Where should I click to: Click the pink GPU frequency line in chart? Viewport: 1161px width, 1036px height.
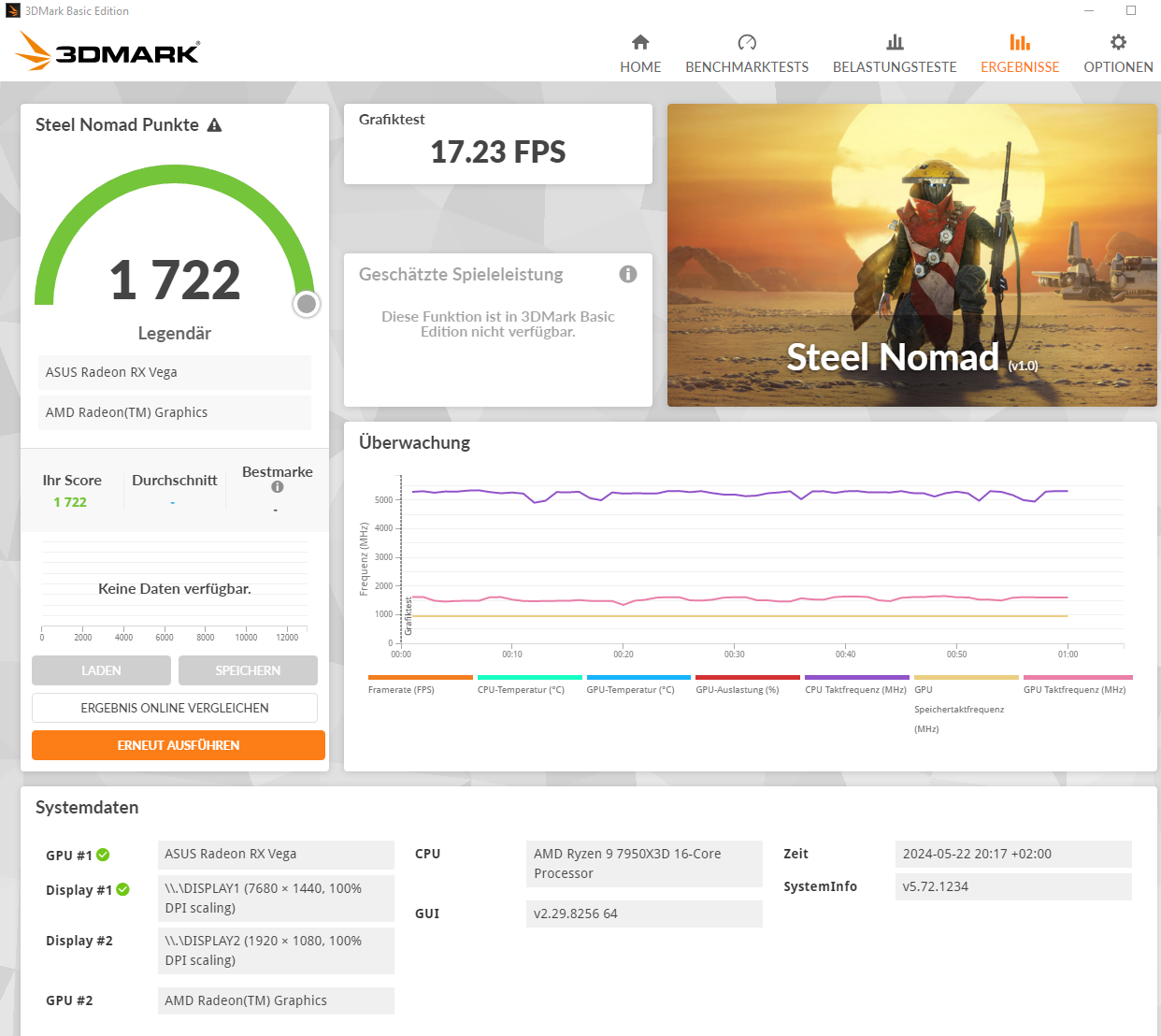click(739, 598)
